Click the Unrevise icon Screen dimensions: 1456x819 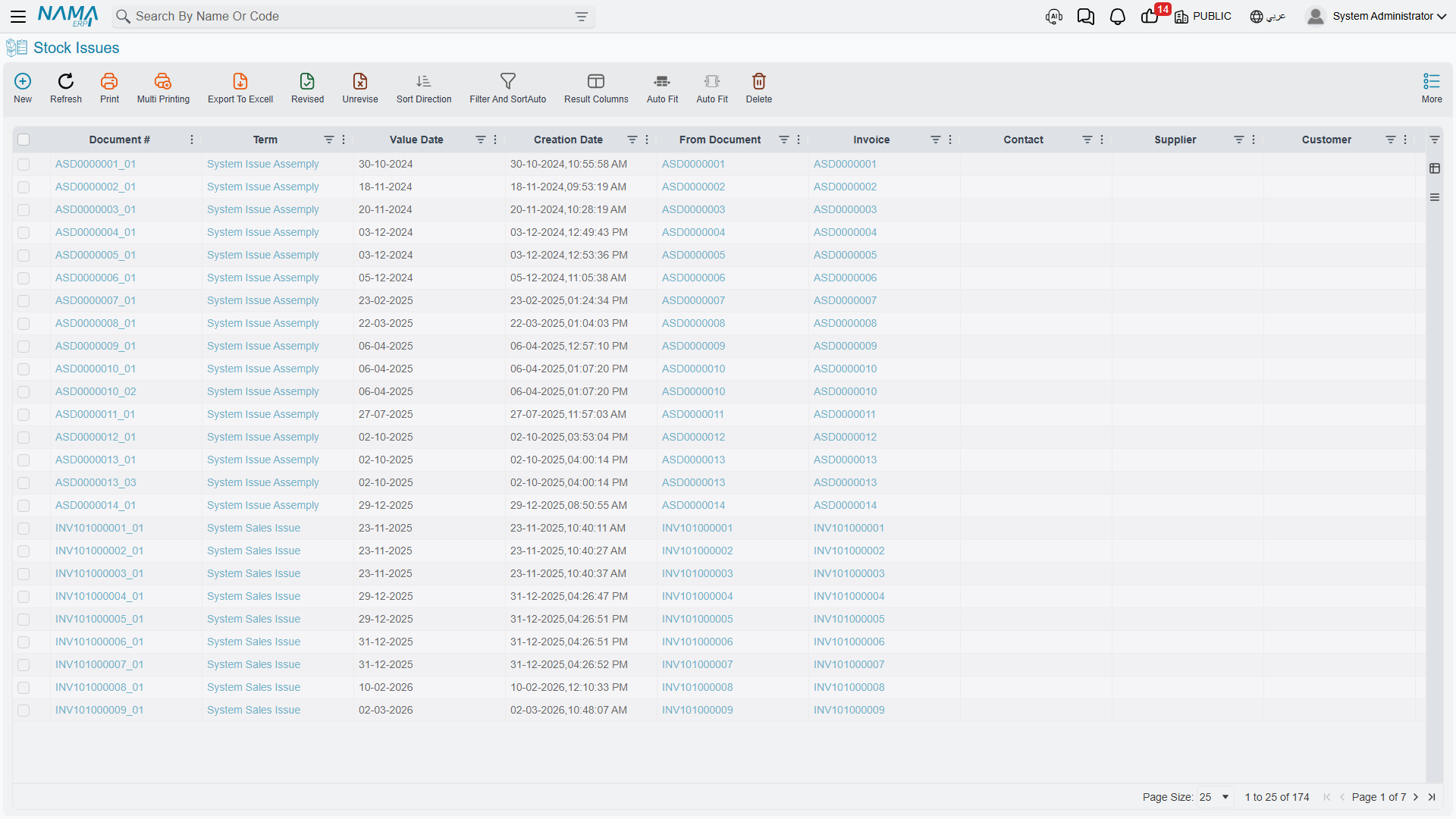coord(360,81)
